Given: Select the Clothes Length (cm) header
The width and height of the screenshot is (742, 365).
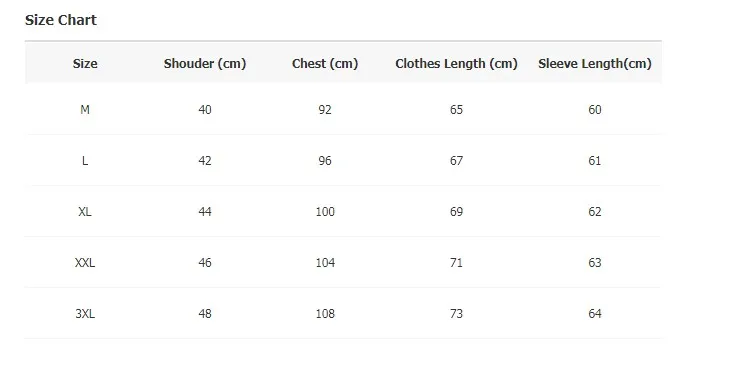Looking at the screenshot, I should pos(456,63).
